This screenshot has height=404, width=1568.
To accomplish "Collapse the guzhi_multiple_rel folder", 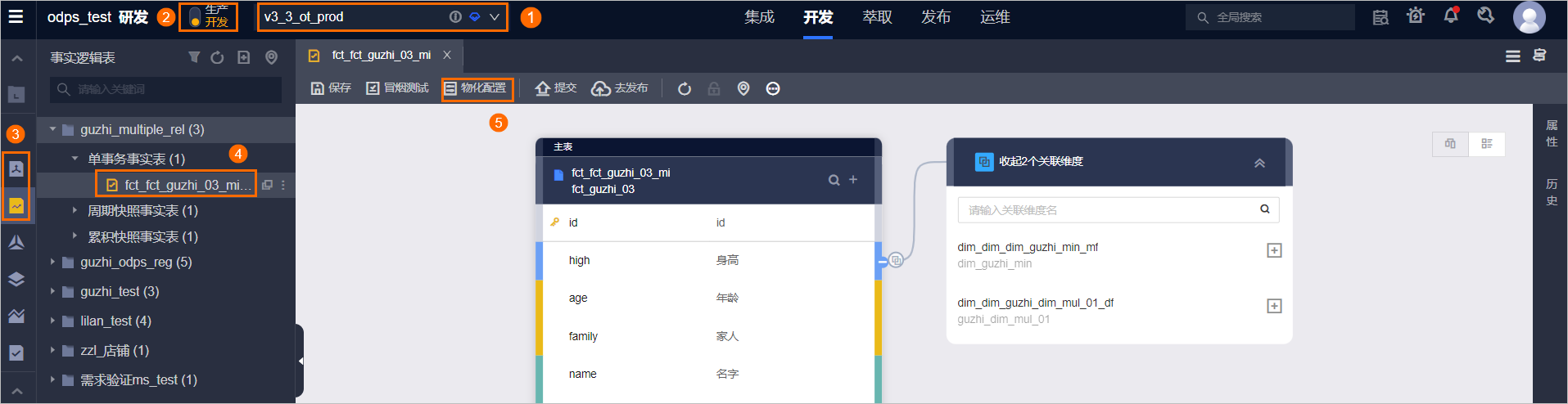I will 53,129.
